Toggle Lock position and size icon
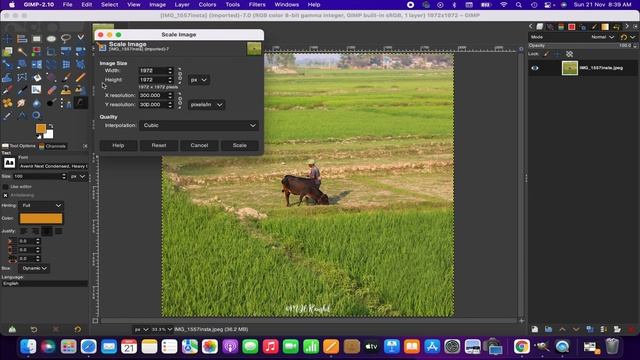The width and height of the screenshot is (640, 360). (558, 54)
